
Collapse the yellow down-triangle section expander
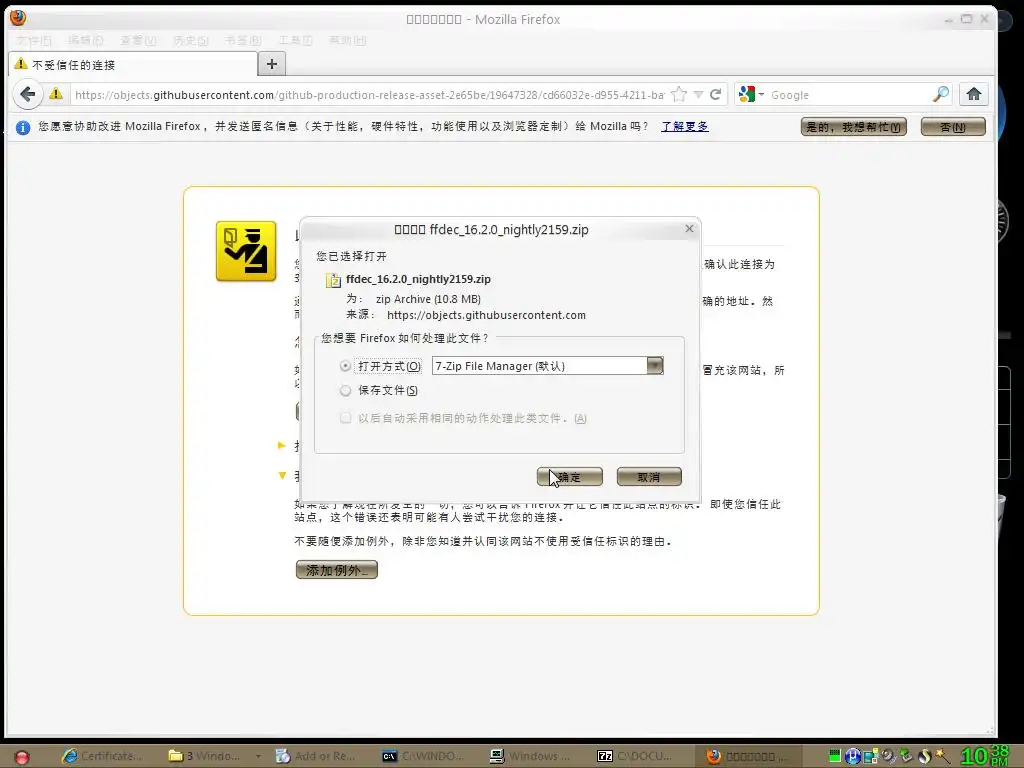[282, 475]
